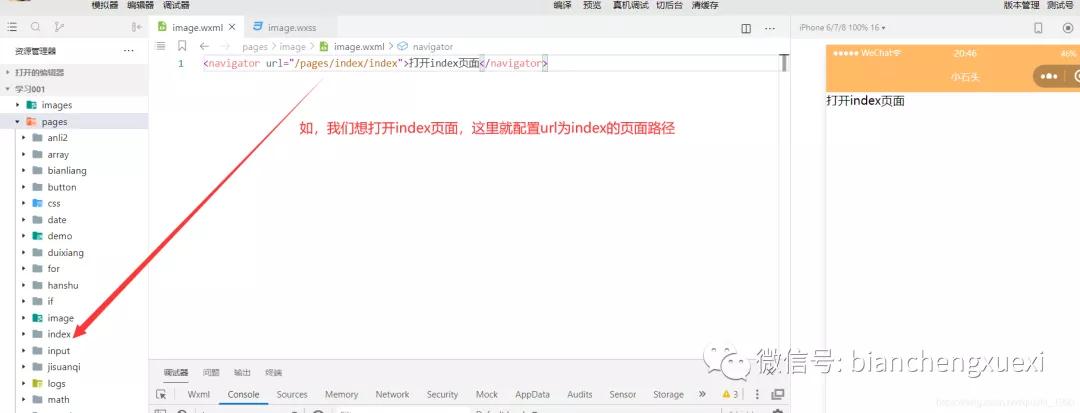Split the editor with the layout icon
The height and width of the screenshot is (413, 1080).
pos(746,28)
